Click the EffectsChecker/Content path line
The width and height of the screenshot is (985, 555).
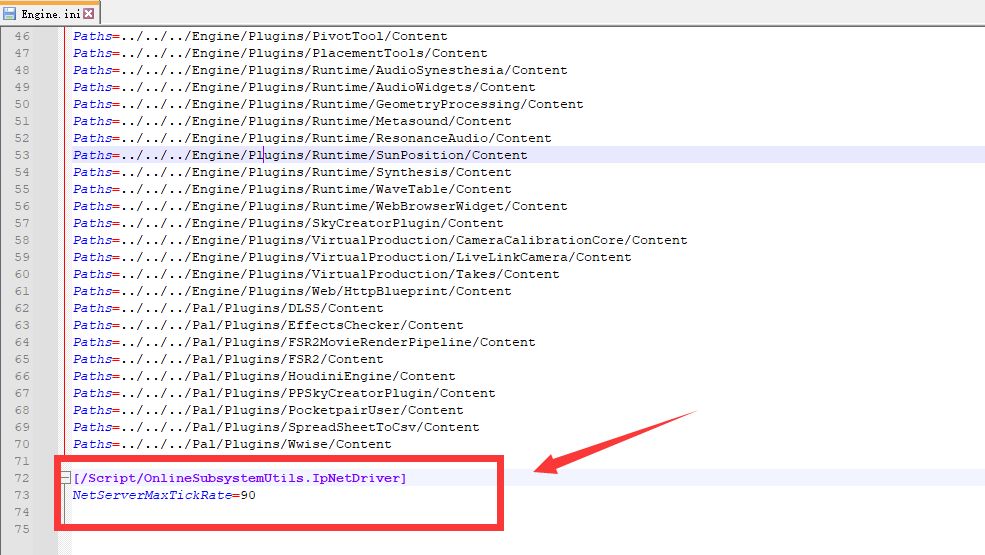pyautogui.click(x=268, y=324)
